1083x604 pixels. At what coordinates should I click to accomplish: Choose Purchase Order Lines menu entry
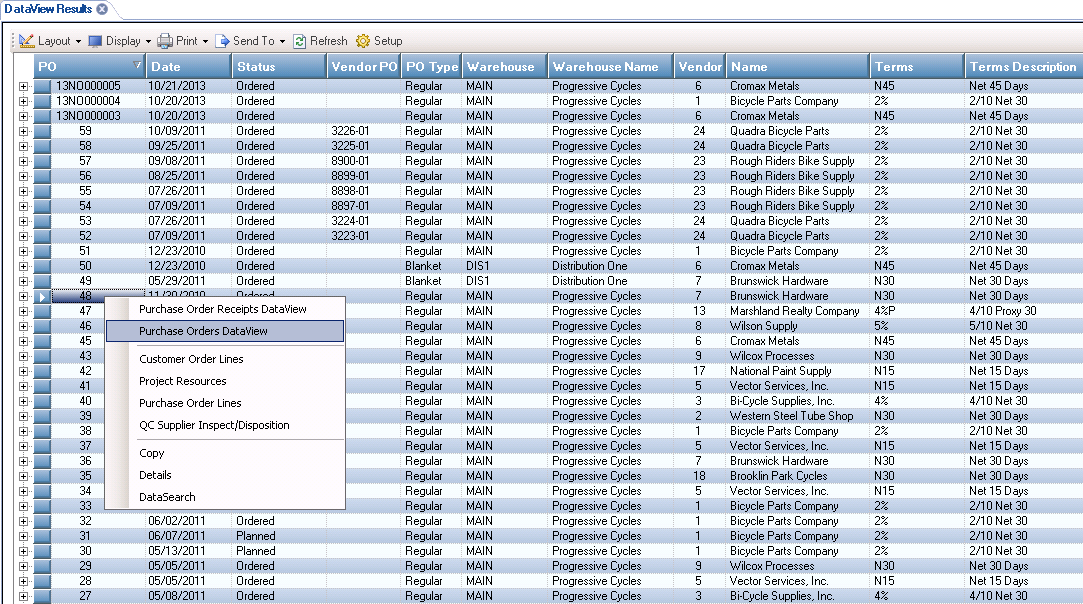coord(224,403)
